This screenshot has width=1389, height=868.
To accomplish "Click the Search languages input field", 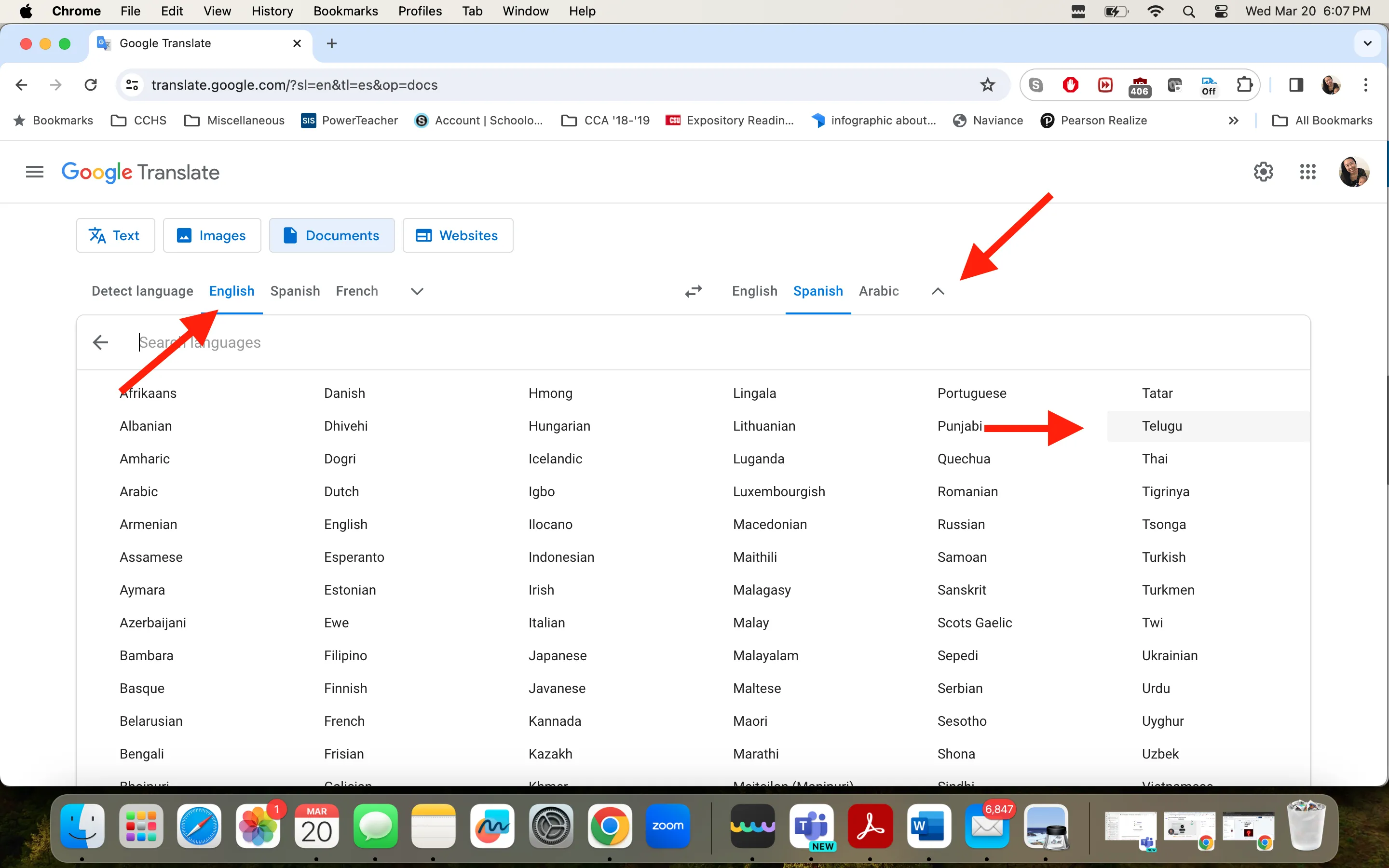I will point(200,342).
